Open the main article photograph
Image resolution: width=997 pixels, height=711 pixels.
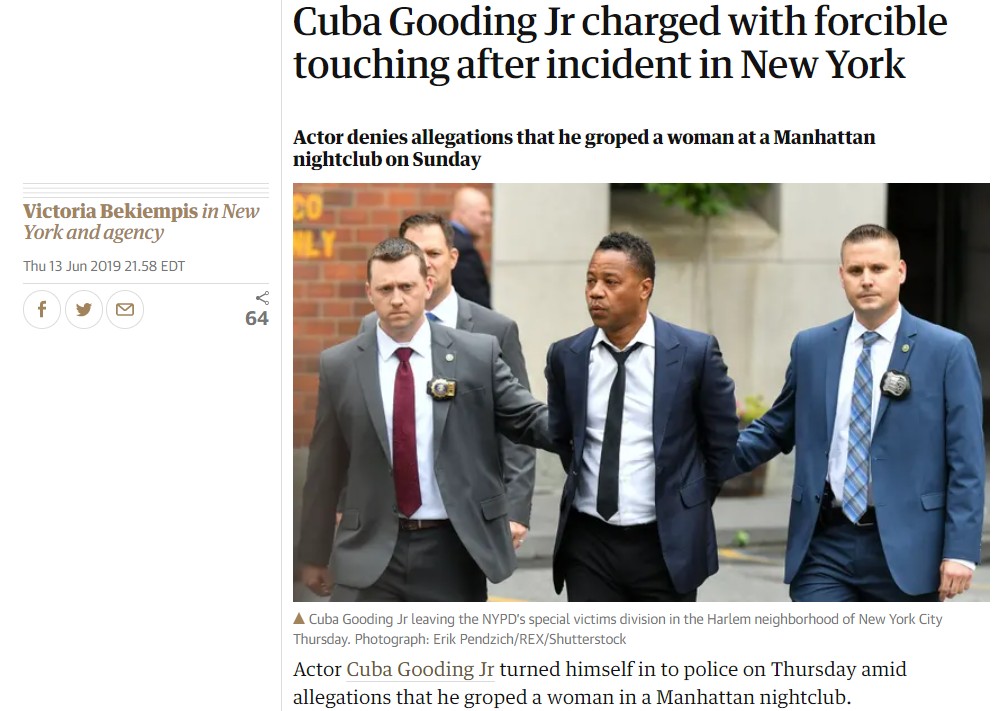[641, 392]
